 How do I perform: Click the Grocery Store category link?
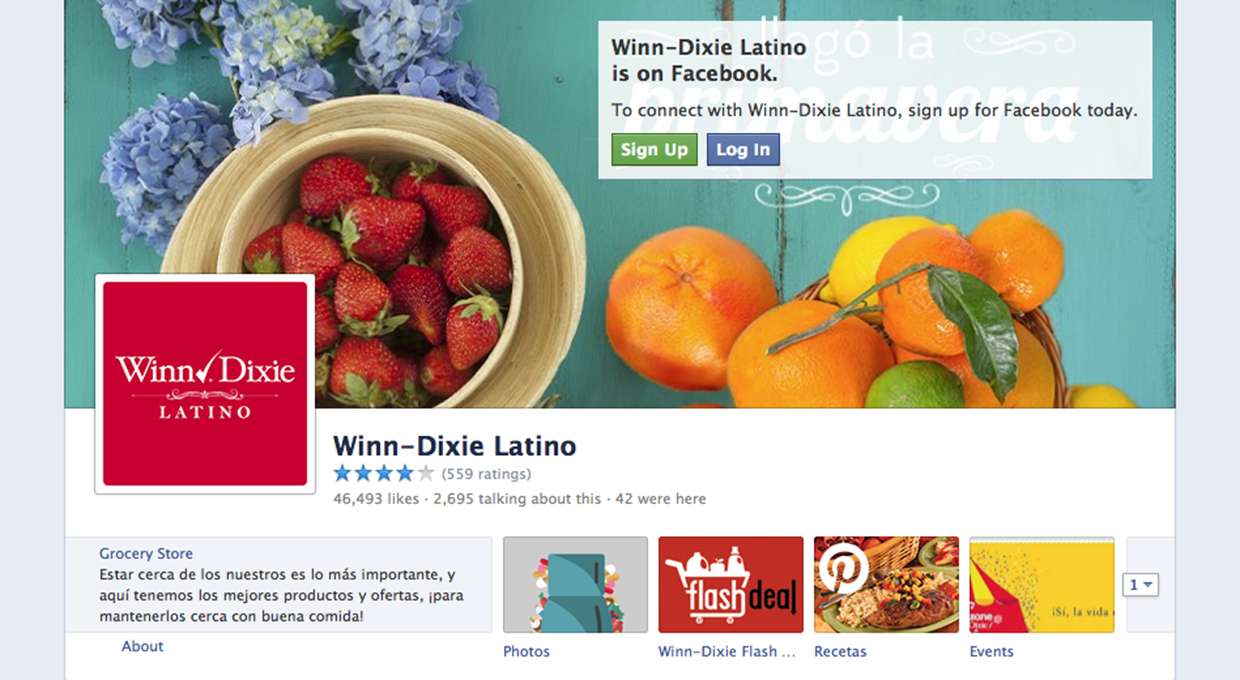pos(146,553)
